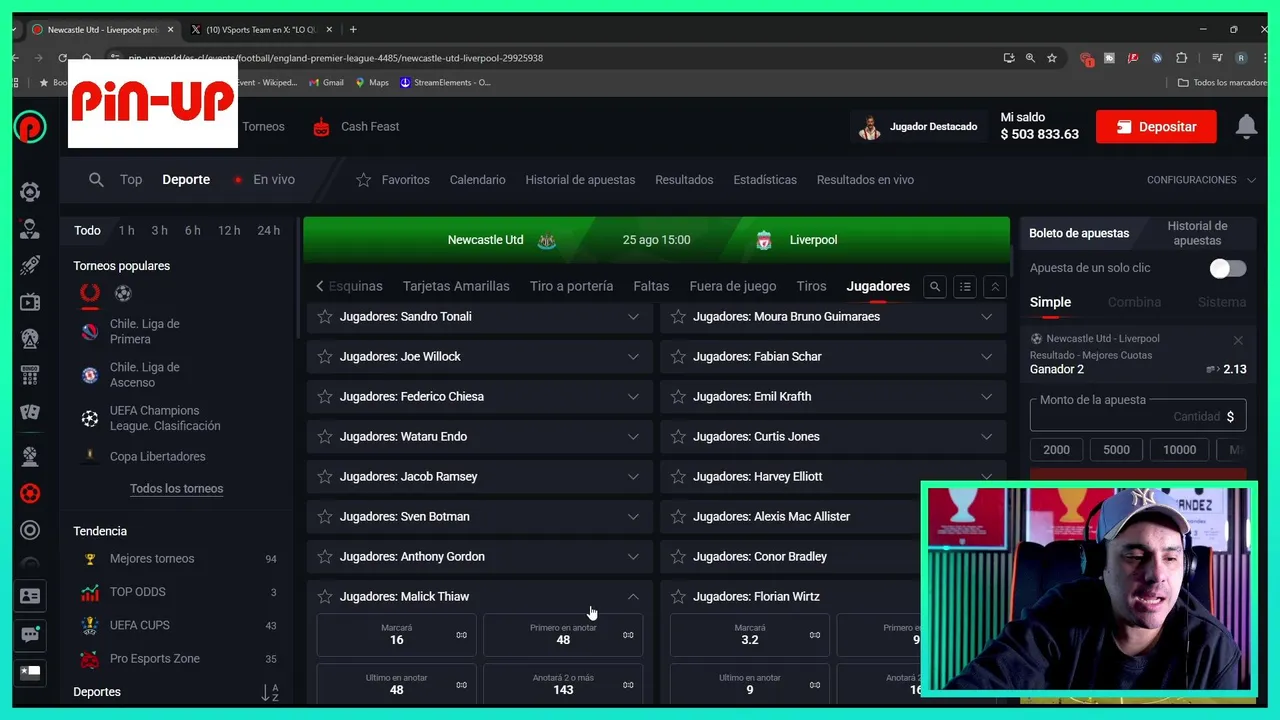Switch to the Tiro a portería tab
1280x720 pixels.
(571, 286)
